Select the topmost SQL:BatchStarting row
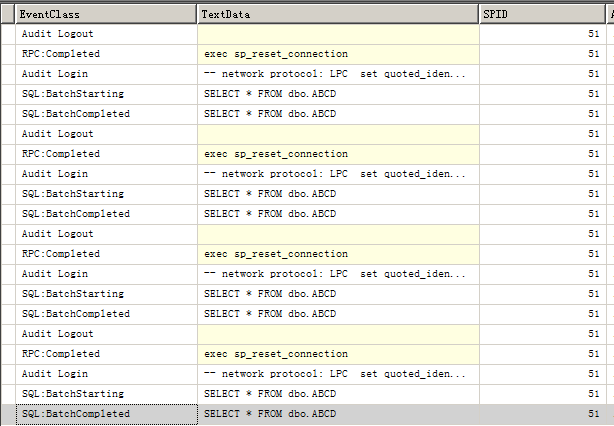The height and width of the screenshot is (426, 614). tap(72, 94)
